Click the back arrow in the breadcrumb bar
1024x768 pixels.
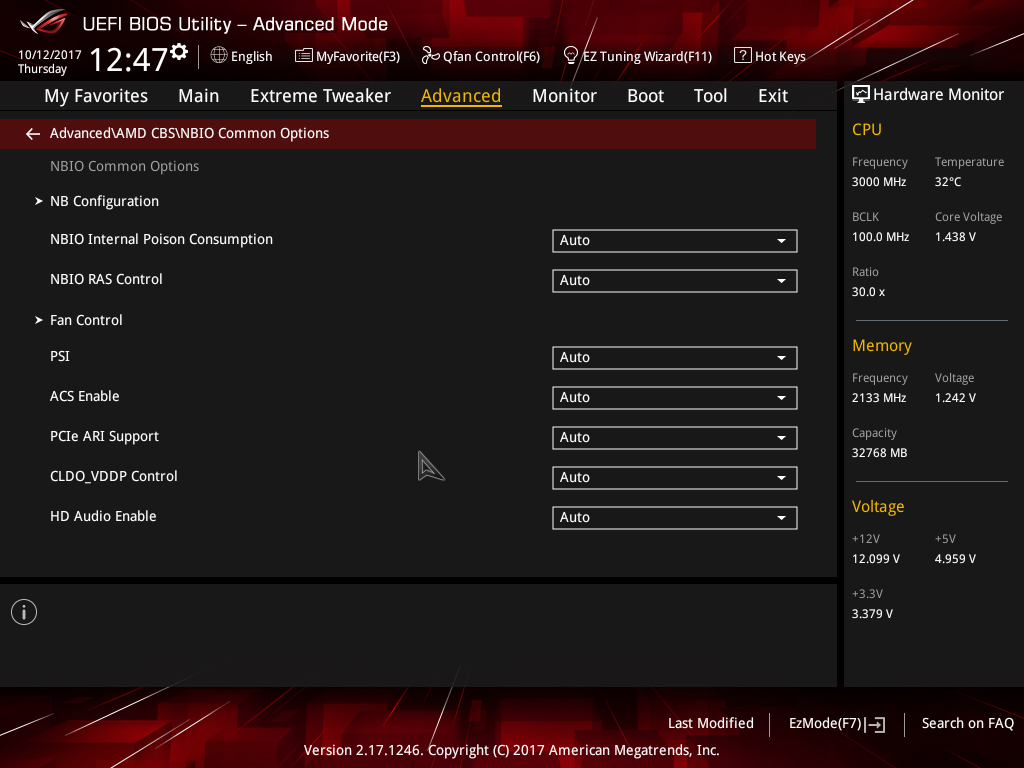33,134
